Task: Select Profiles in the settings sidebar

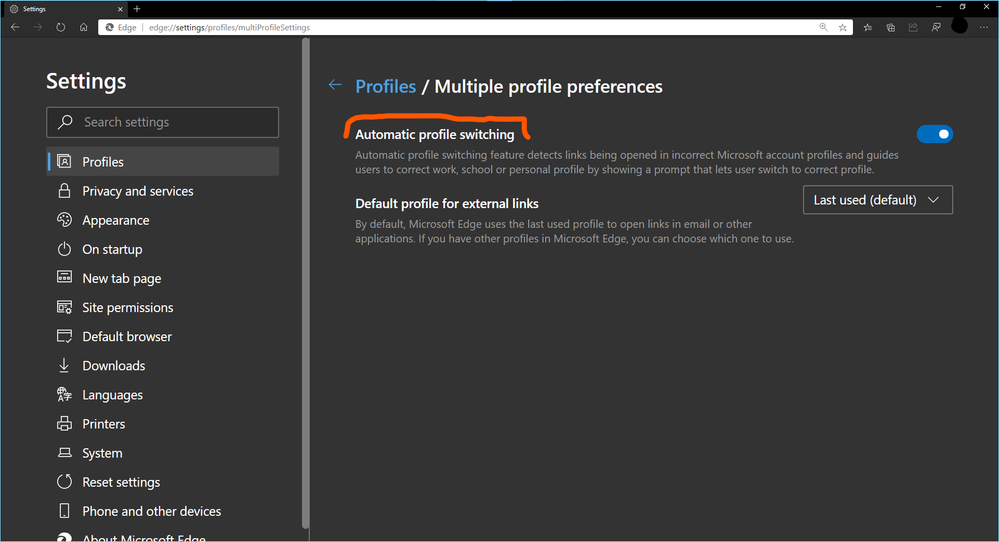Action: (x=162, y=162)
